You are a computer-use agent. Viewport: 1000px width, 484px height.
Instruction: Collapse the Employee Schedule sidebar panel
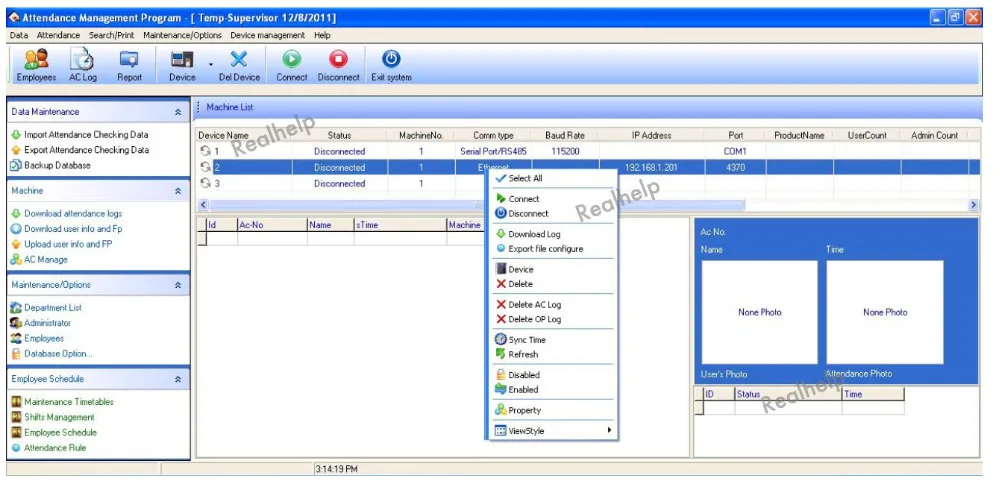coord(178,379)
